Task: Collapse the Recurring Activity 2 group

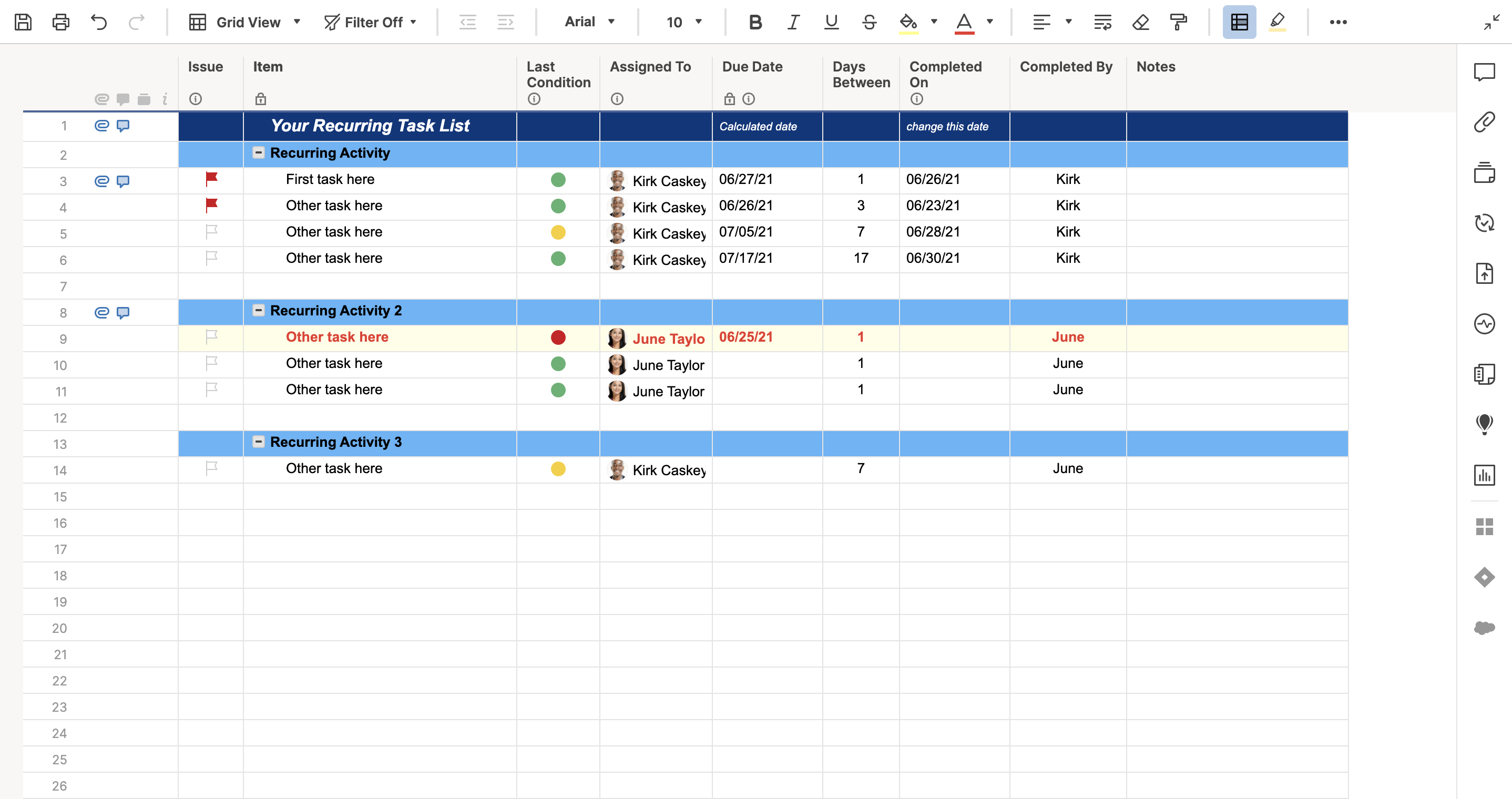Action: [259, 311]
